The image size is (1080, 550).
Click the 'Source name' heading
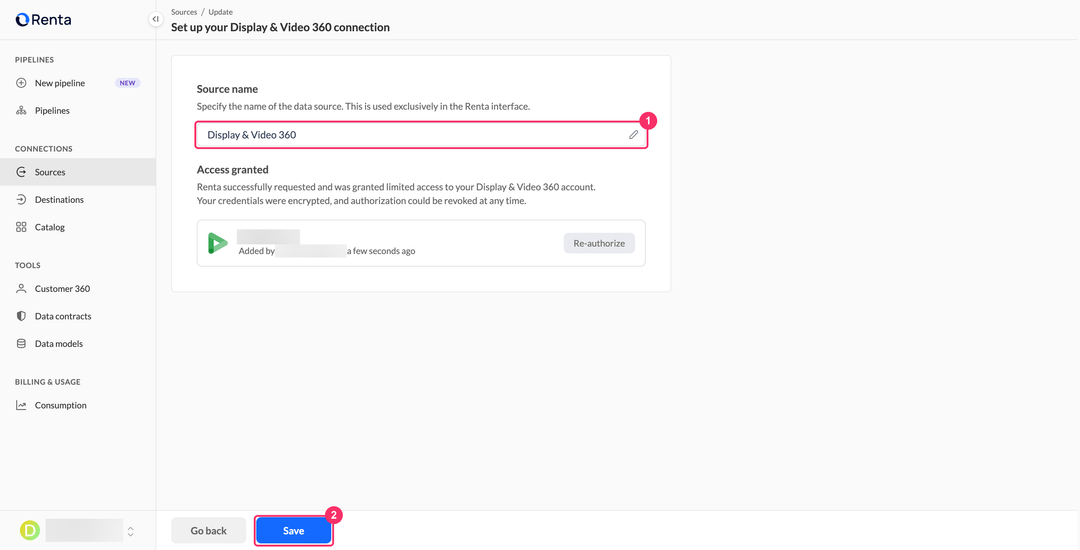pos(227,89)
